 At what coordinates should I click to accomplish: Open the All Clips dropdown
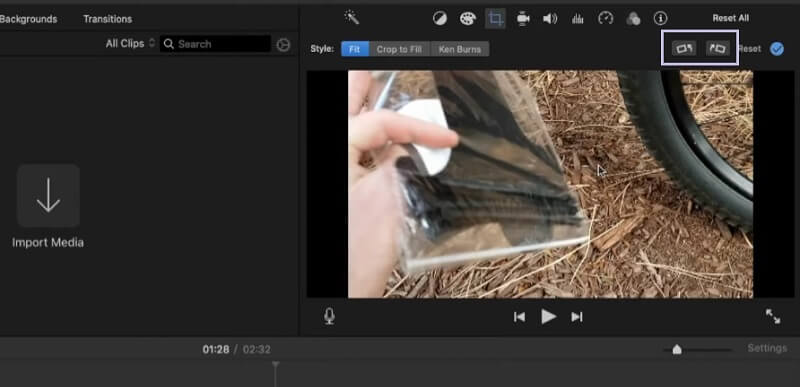tap(130, 44)
